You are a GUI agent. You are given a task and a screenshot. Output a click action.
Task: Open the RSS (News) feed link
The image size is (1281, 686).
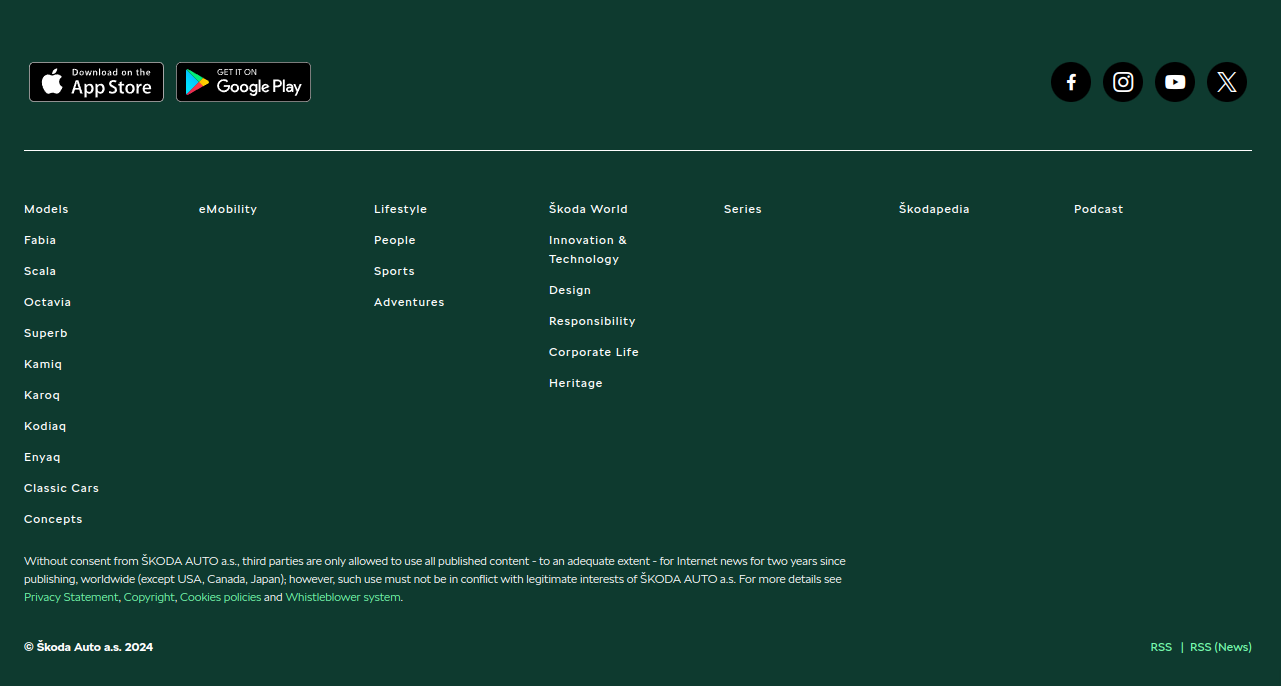1221,647
